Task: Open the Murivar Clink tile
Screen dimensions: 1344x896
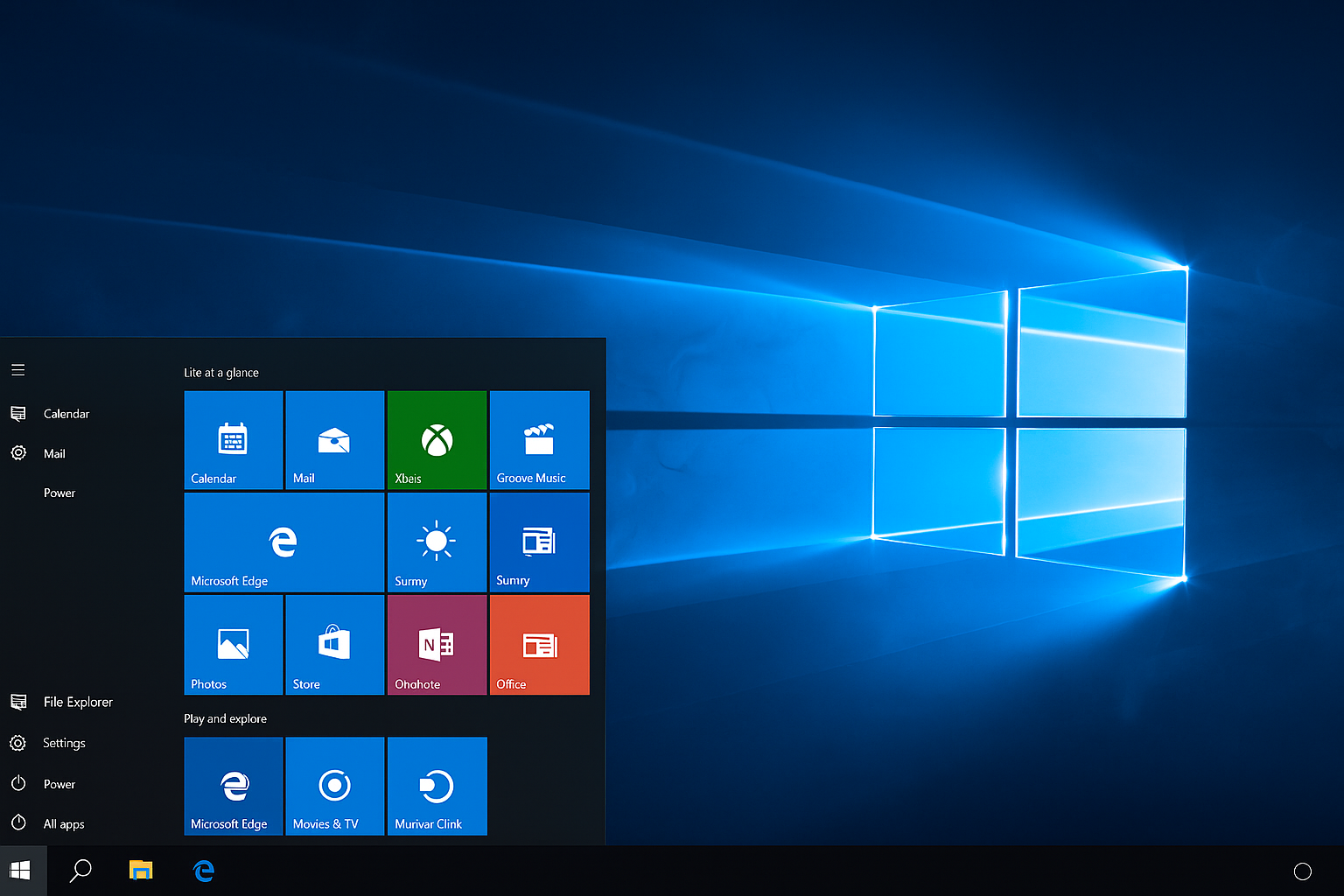Action: click(x=437, y=787)
